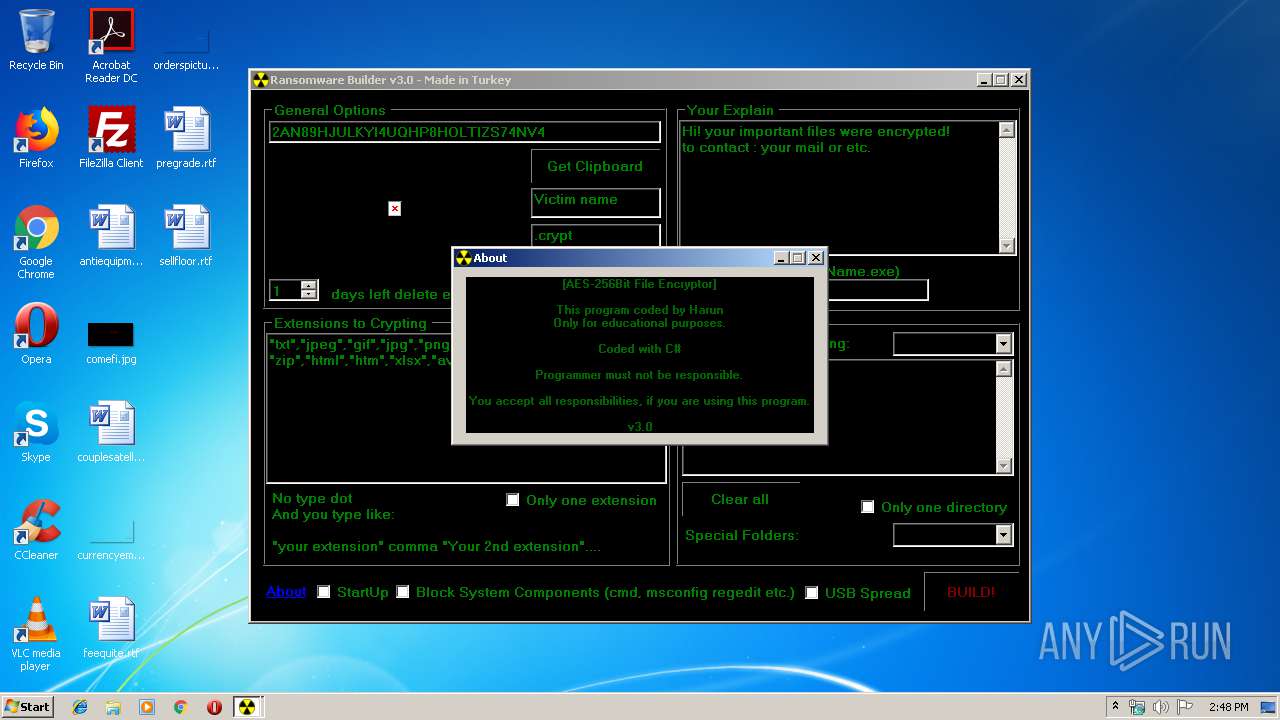Open antiequipm document on desktop

pos(111,236)
